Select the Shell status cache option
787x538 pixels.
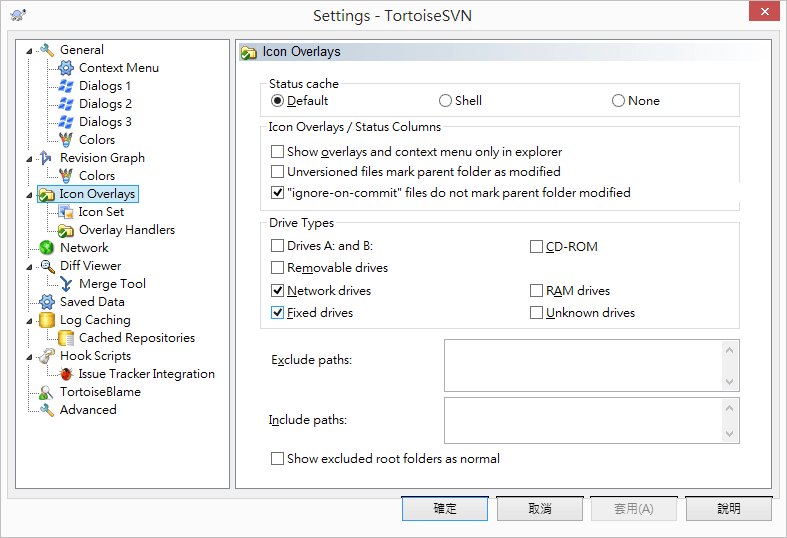[446, 101]
